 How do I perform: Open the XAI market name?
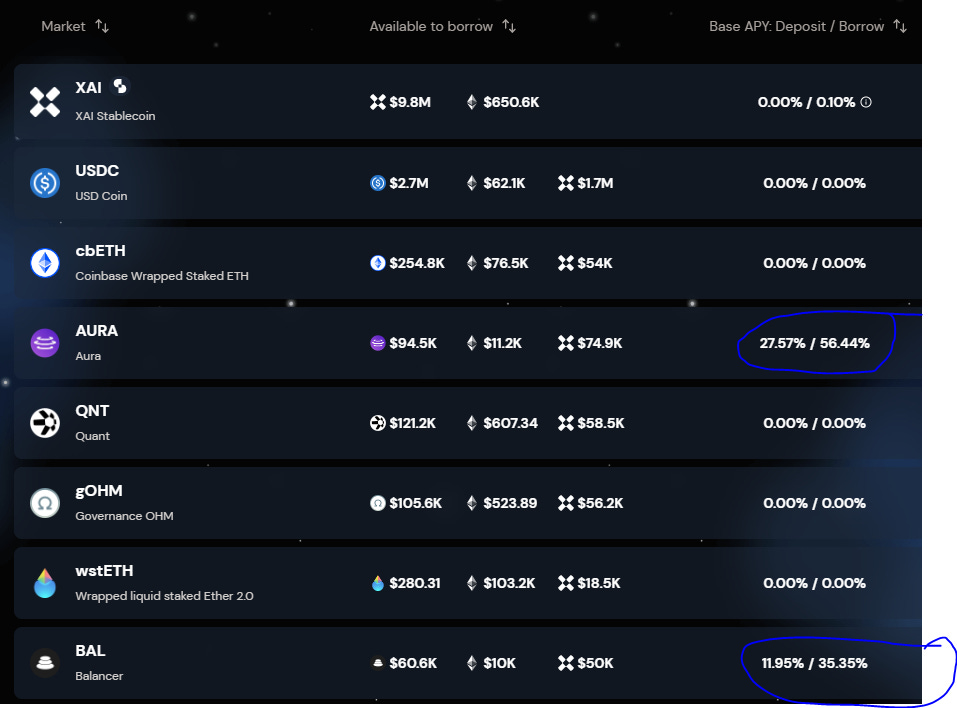coord(88,87)
